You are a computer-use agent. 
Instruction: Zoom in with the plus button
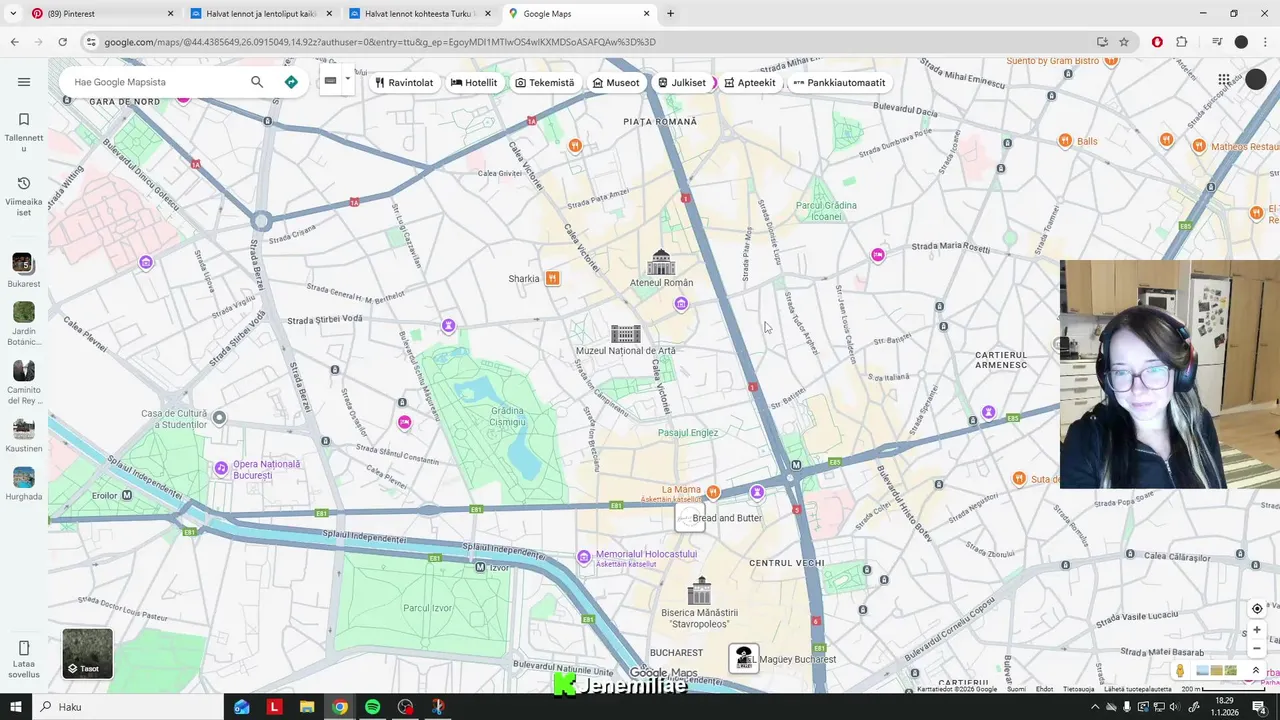1257,630
